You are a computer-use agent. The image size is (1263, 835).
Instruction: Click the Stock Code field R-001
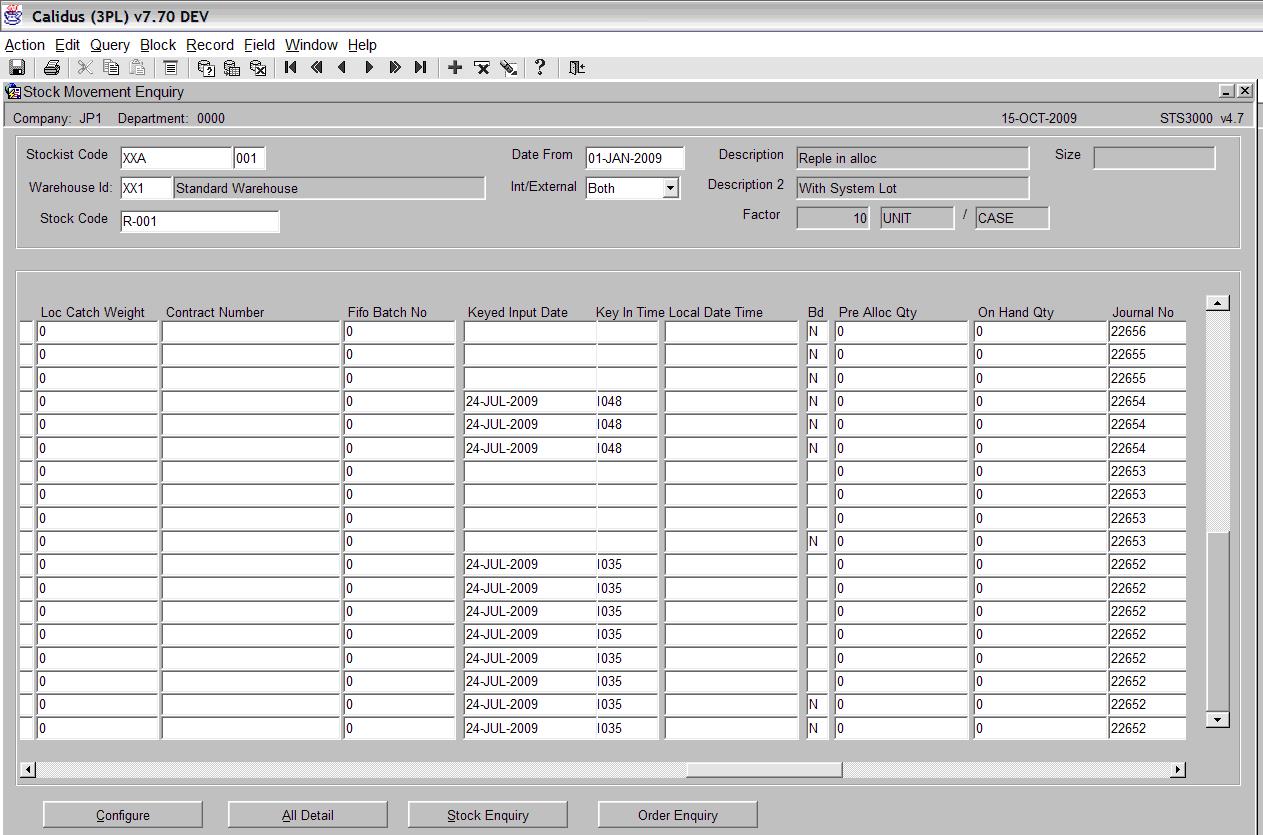tap(199, 221)
